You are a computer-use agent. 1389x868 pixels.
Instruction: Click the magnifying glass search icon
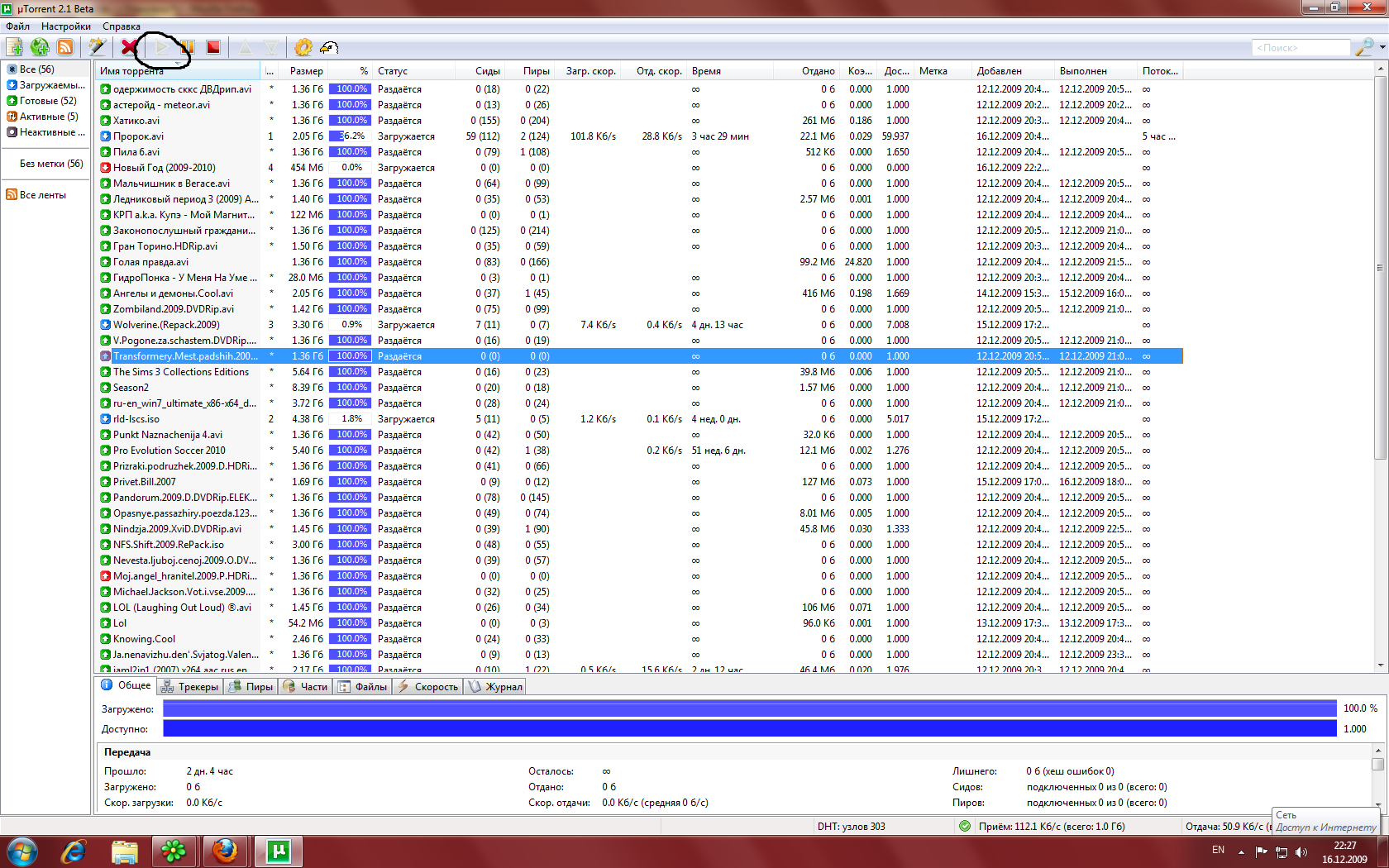1363,48
